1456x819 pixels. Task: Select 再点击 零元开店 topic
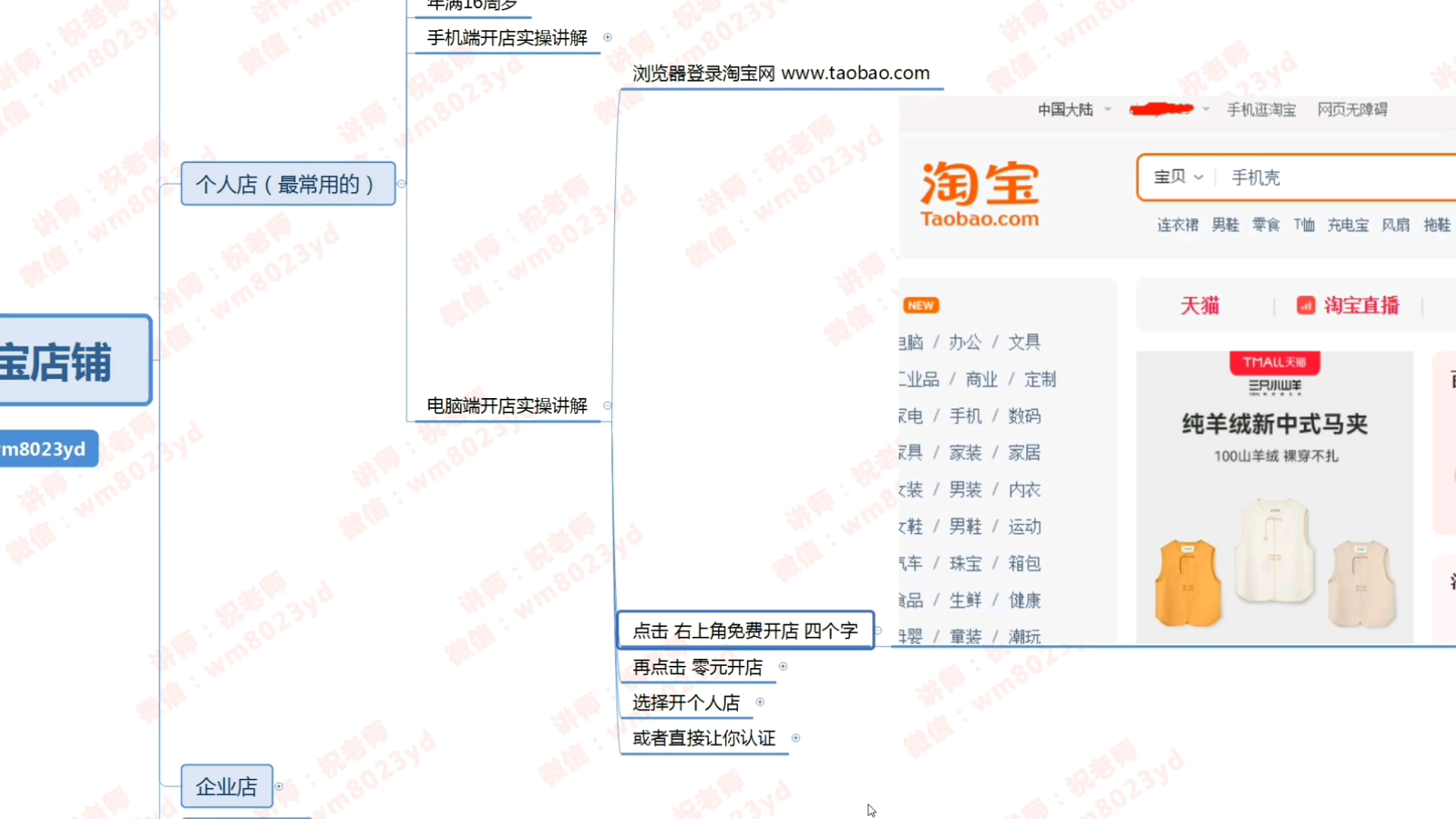click(x=698, y=667)
